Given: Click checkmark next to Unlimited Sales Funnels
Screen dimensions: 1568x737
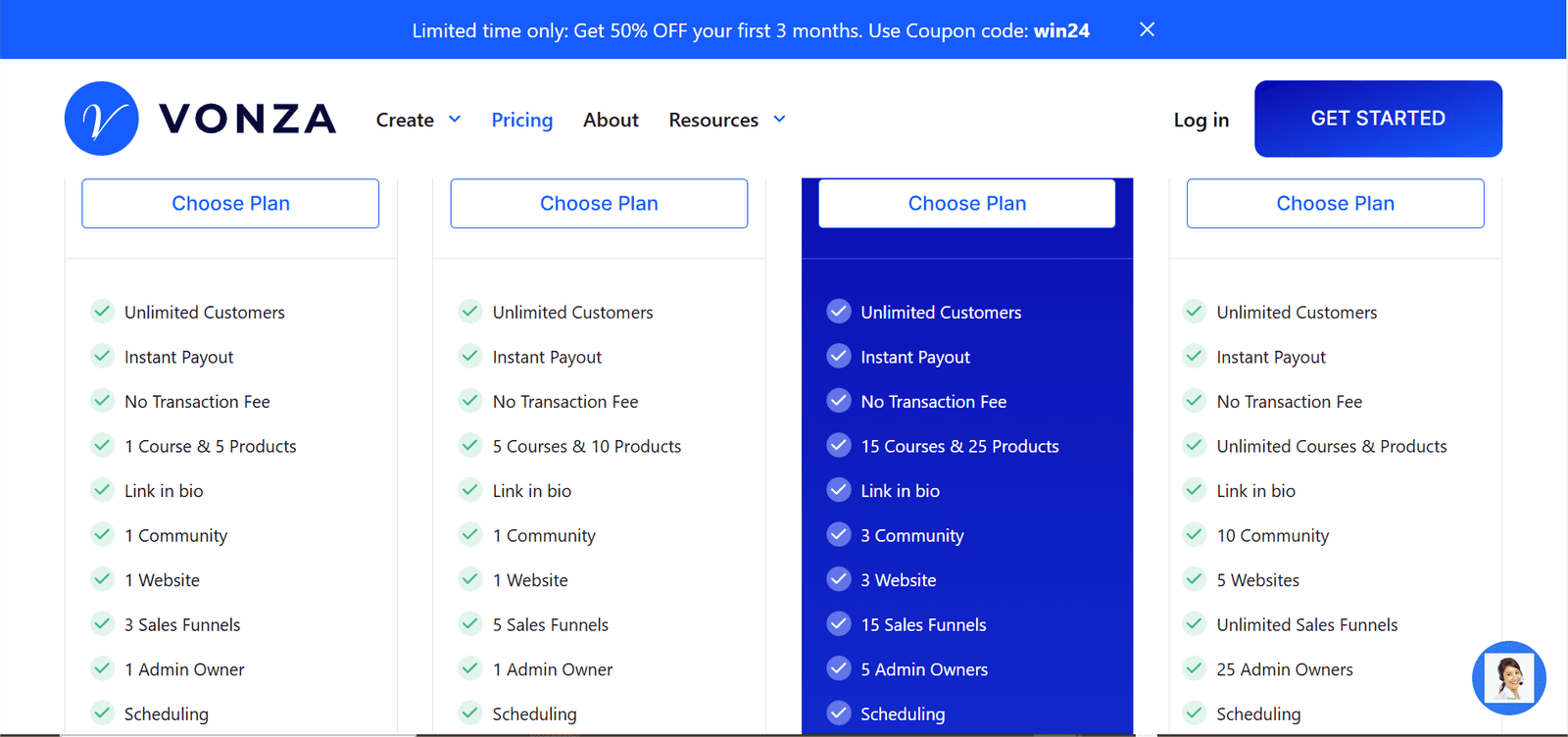Looking at the screenshot, I should [1194, 623].
